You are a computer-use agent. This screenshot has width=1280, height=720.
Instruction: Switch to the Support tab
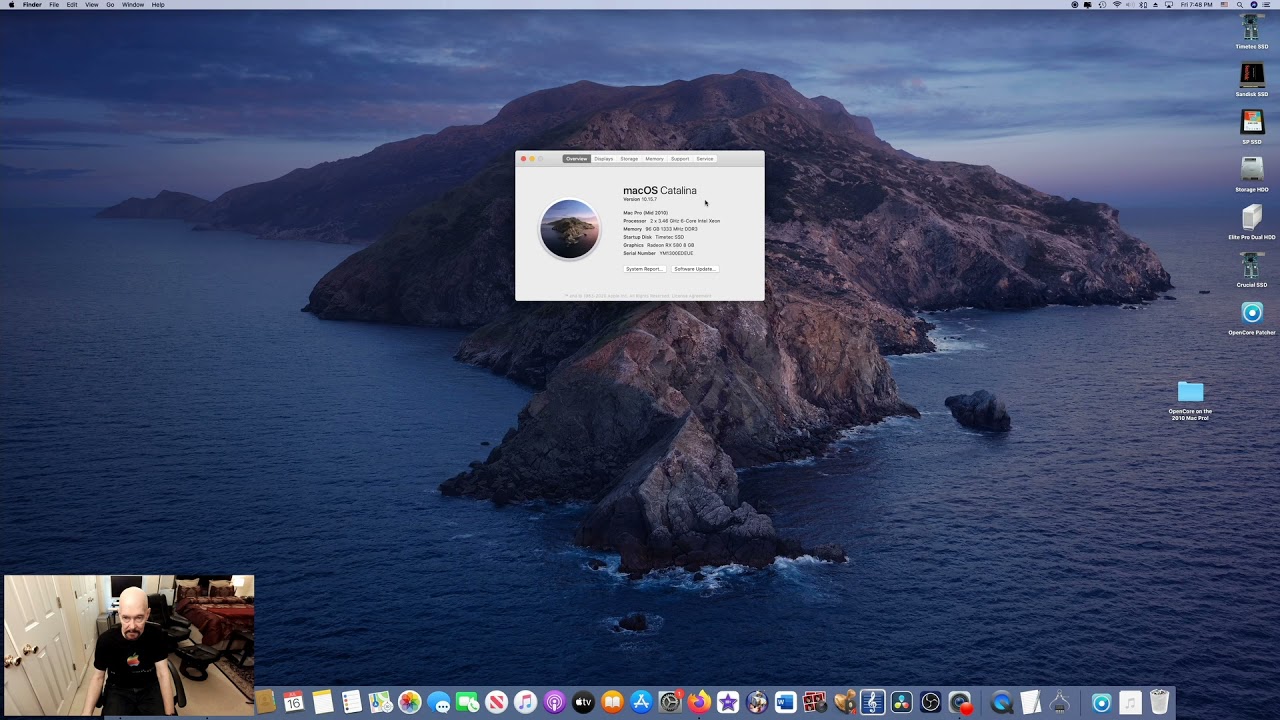(x=680, y=159)
